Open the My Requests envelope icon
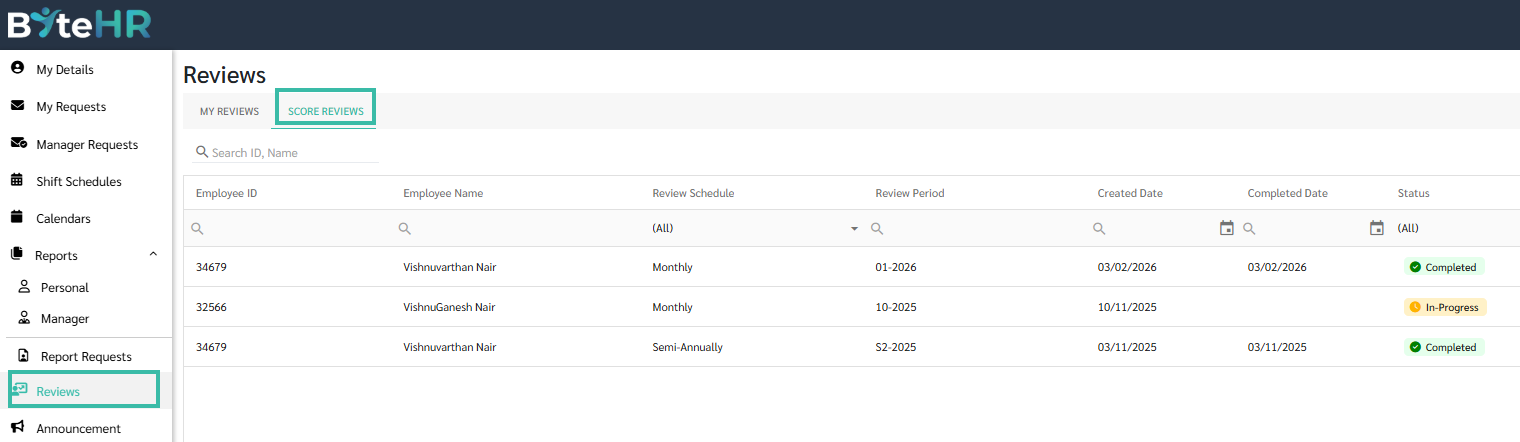 click(17, 106)
